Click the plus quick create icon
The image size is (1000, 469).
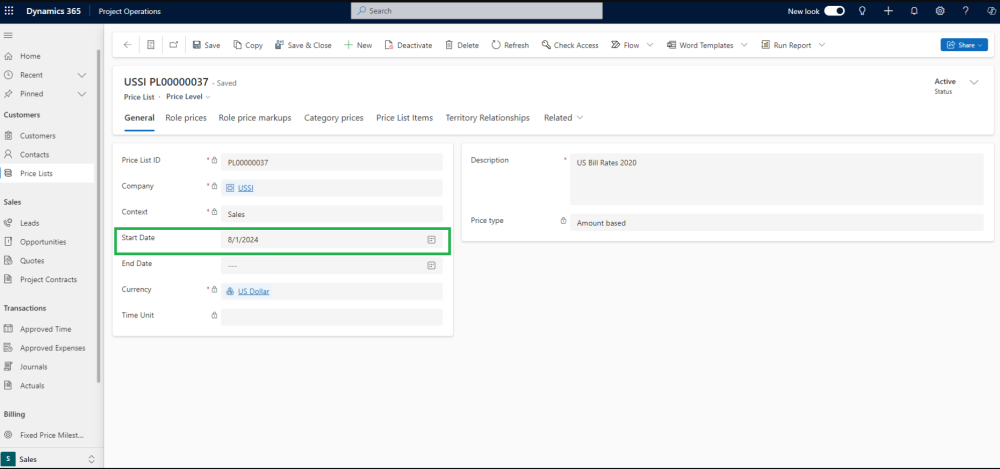point(888,11)
